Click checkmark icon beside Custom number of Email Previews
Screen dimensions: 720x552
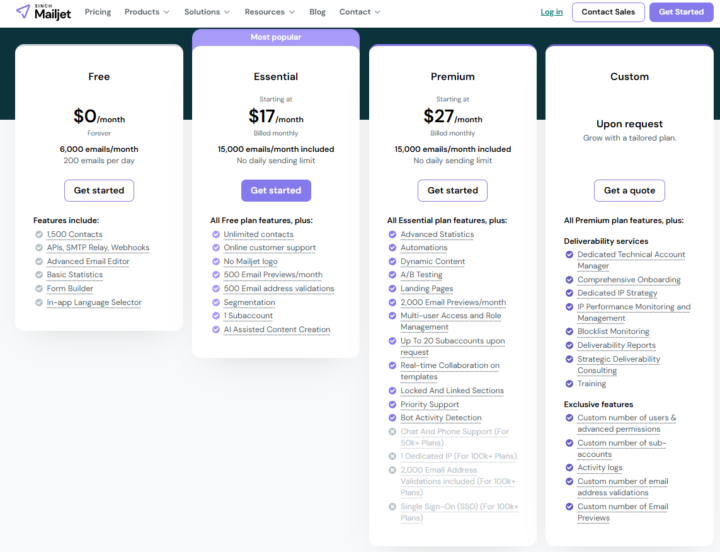click(569, 507)
